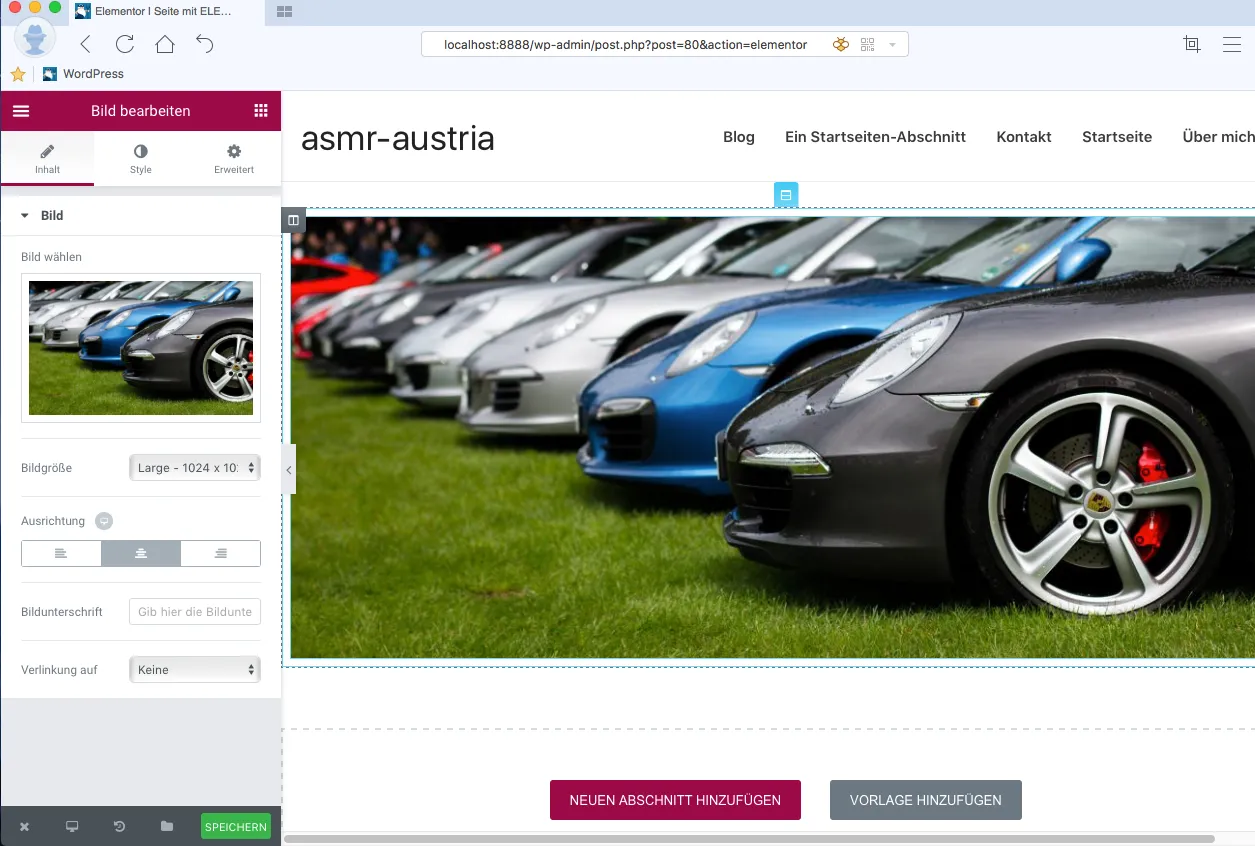Screen dimensions: 1255x846
Task: Open the tab overview grid icon
Action: click(x=284, y=12)
